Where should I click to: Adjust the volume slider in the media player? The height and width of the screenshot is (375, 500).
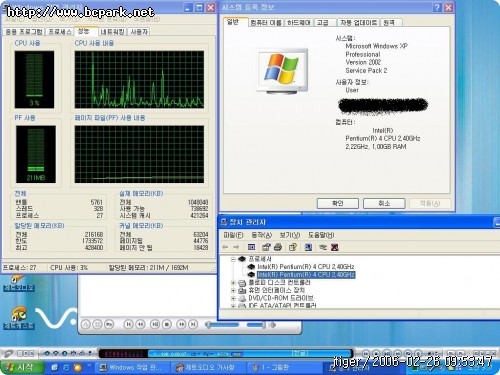(x=256, y=325)
